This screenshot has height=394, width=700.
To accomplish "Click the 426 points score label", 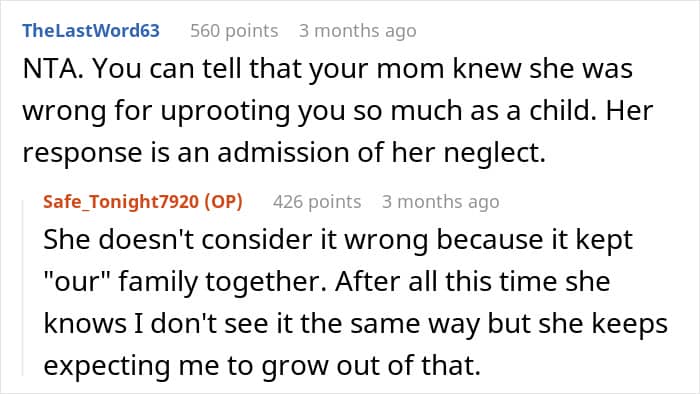I will pos(317,202).
